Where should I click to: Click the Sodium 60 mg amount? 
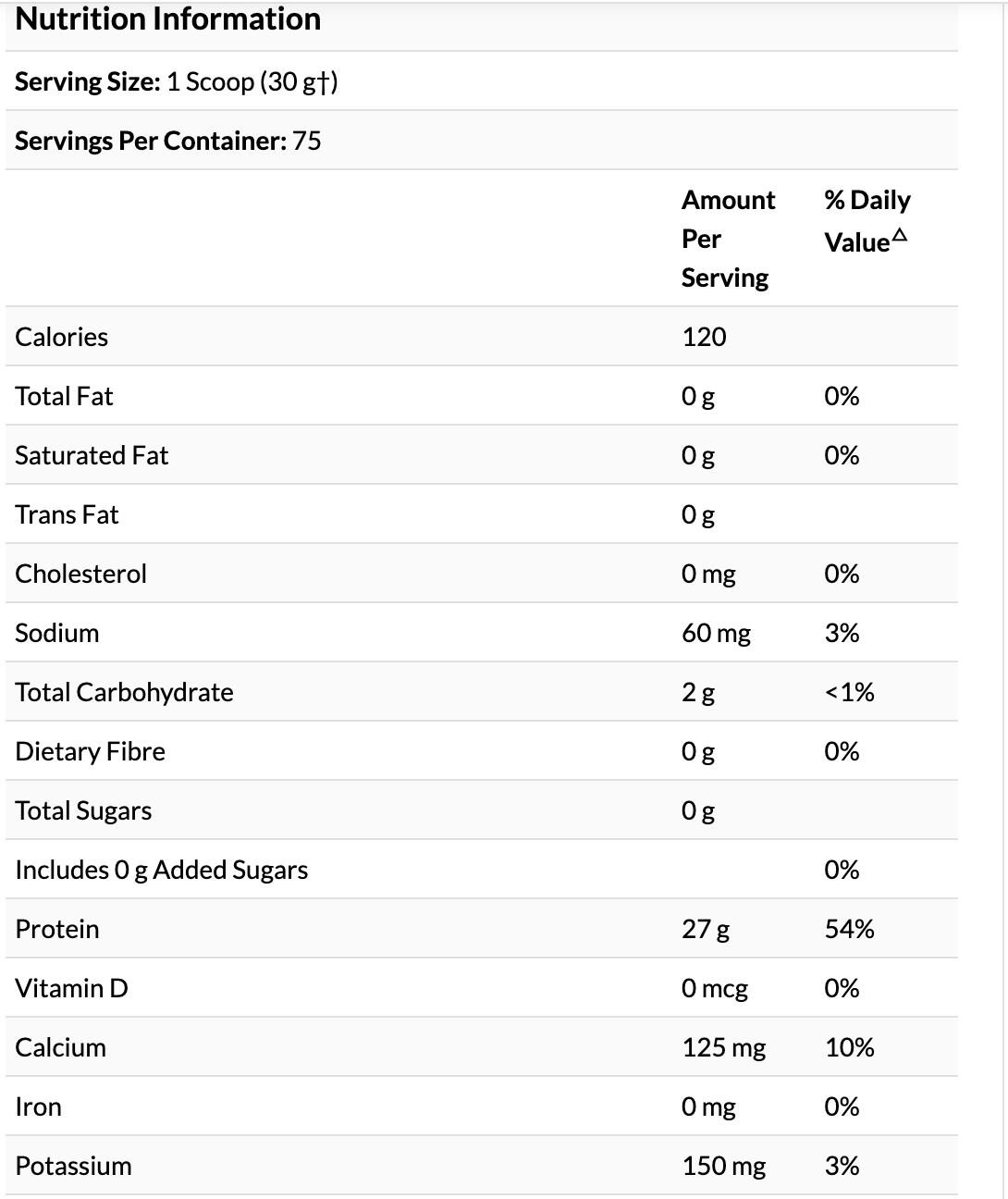716,633
